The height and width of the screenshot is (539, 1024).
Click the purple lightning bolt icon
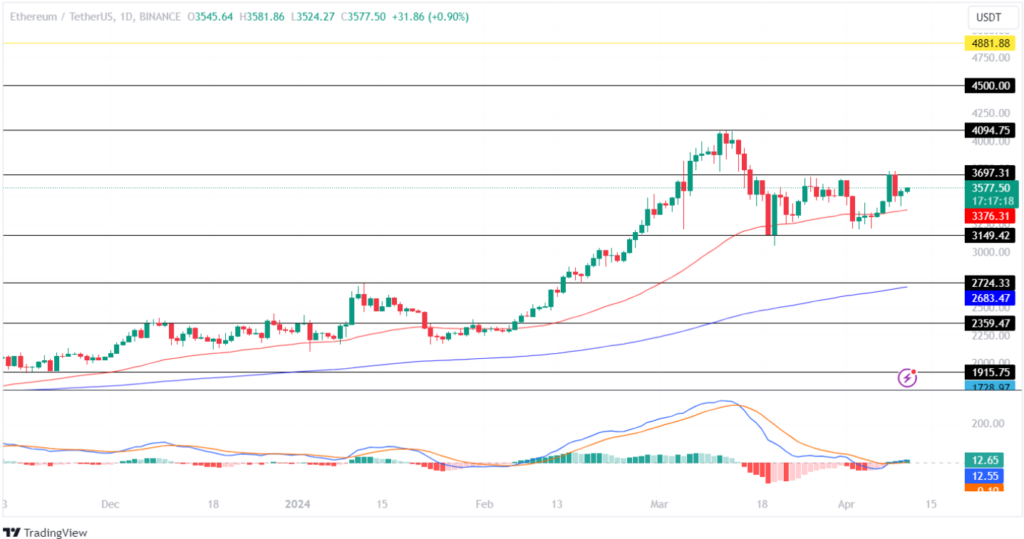907,378
